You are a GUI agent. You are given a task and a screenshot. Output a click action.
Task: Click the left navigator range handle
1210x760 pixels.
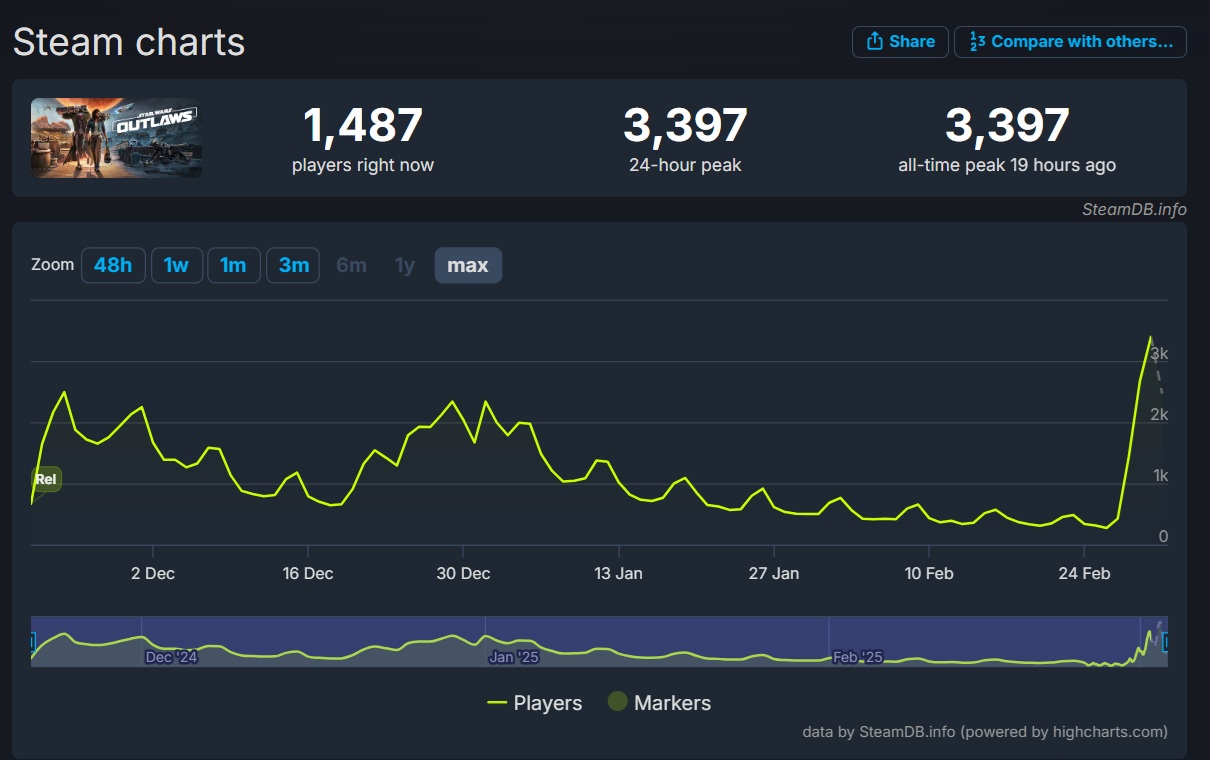click(x=32, y=641)
